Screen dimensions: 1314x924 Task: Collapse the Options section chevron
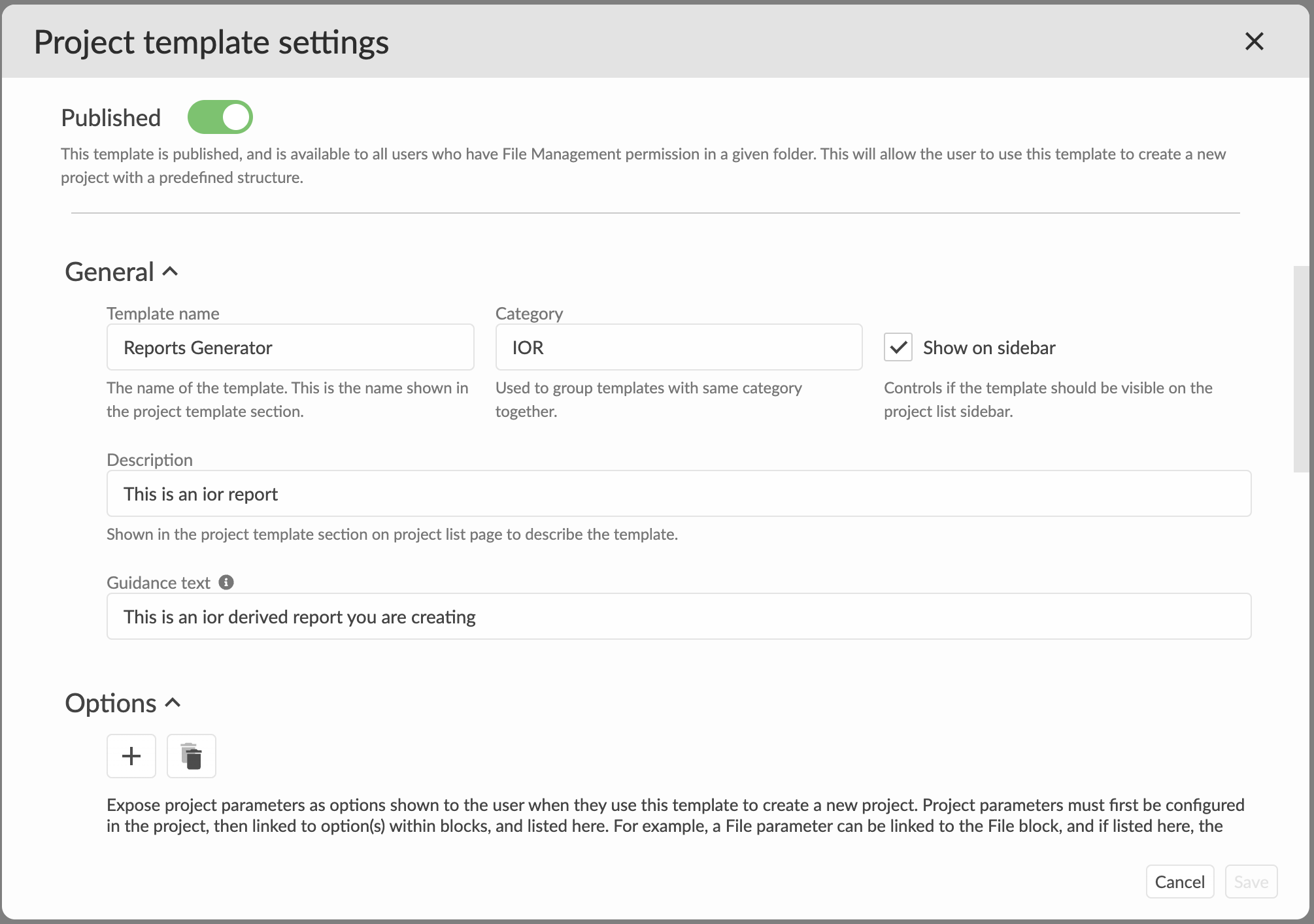tap(173, 703)
